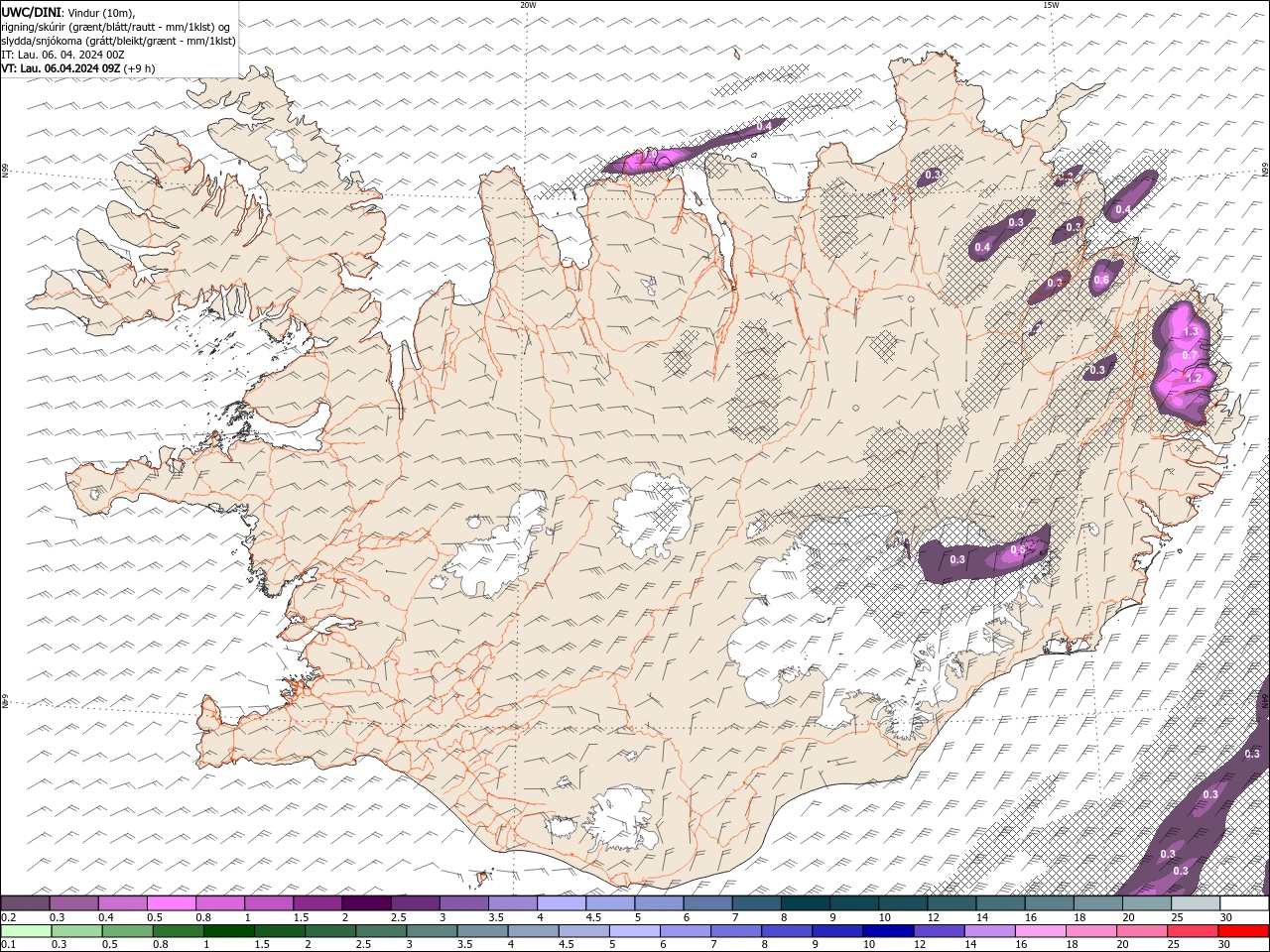Choose the bright pink swatch between 0.5 and 0.8 in the top legend
Viewport: 1270px width, 952px height.
pos(171,903)
